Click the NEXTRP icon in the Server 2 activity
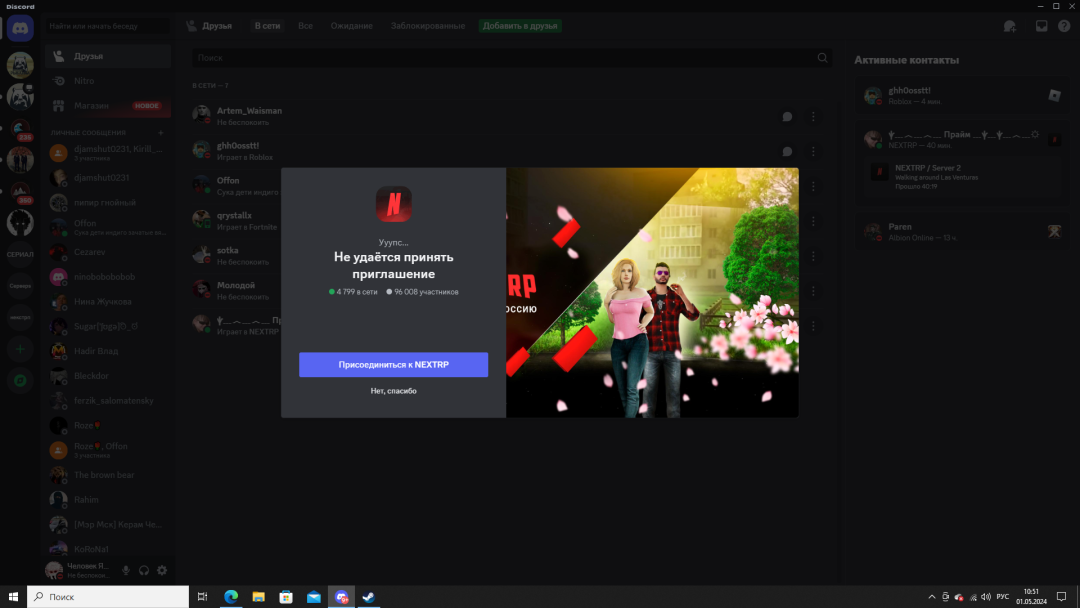Viewport: 1080px width, 608px height. click(880, 171)
